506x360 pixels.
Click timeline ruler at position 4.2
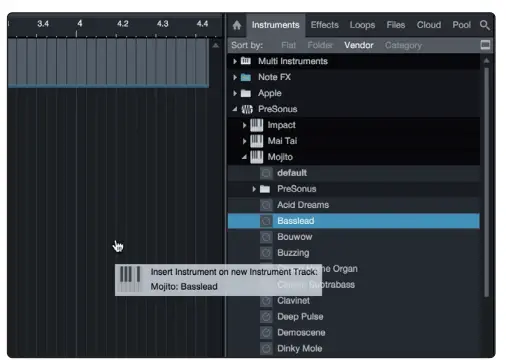click(123, 24)
